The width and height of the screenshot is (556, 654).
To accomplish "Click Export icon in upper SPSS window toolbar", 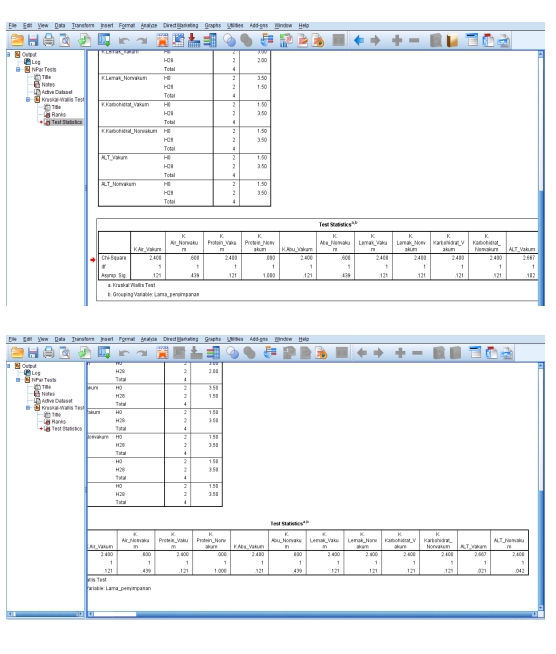I will tap(85, 40).
